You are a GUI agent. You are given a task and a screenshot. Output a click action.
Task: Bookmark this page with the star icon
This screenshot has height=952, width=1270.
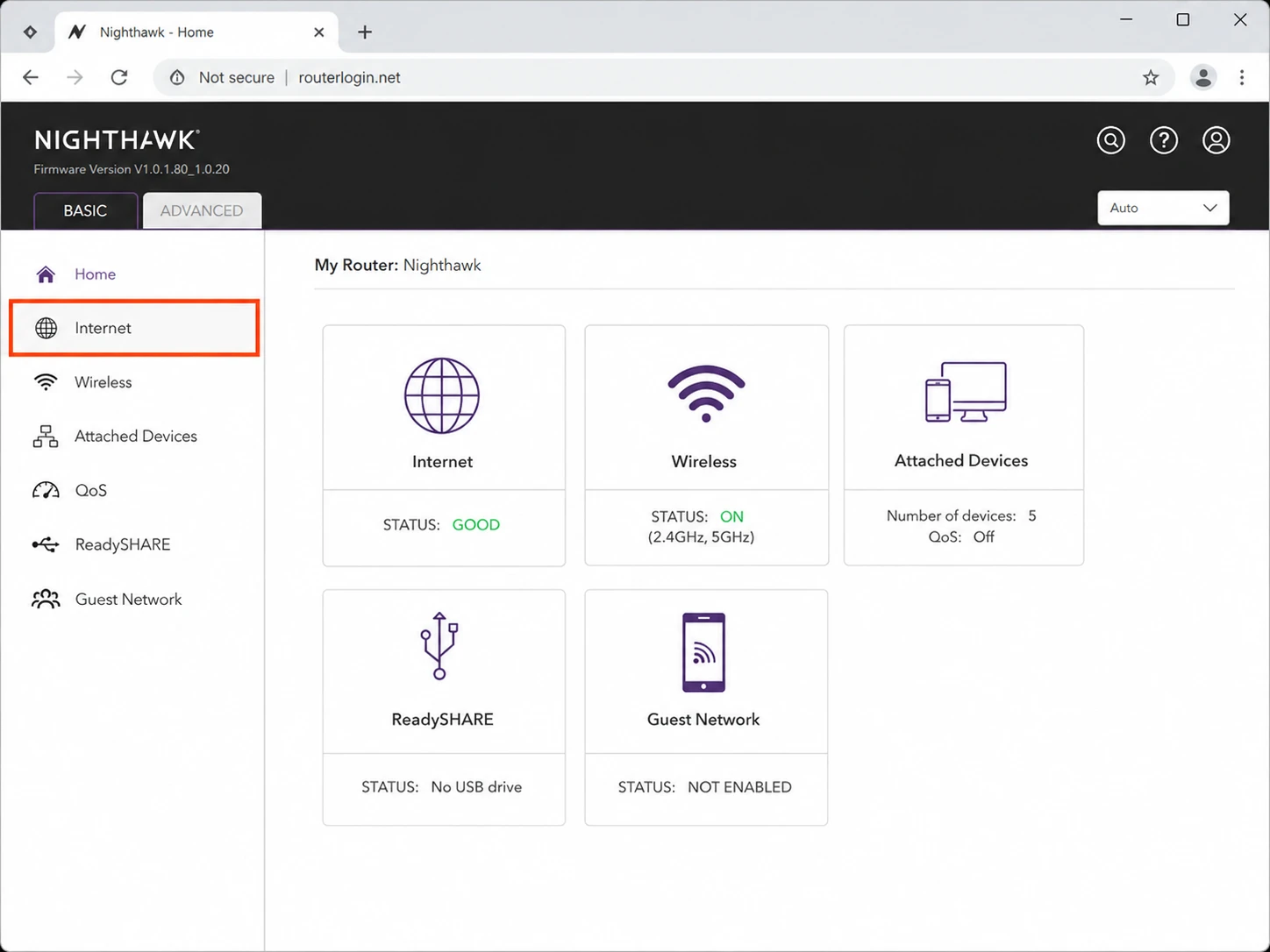coord(1151,78)
